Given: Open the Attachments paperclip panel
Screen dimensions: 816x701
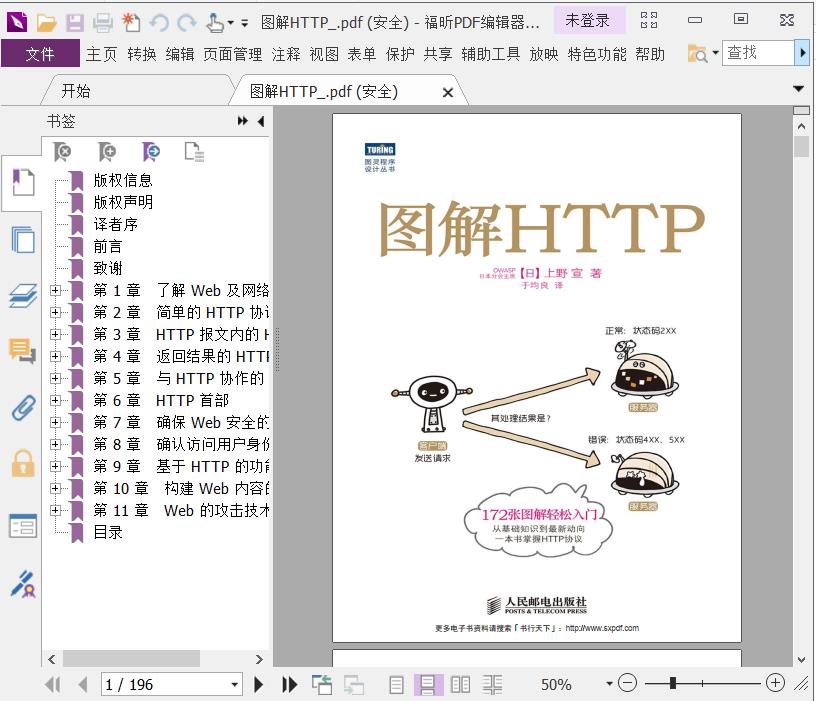Looking at the screenshot, I should coord(23,407).
